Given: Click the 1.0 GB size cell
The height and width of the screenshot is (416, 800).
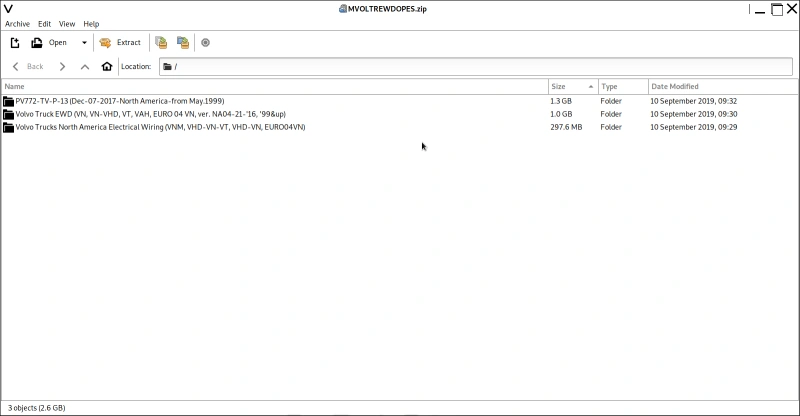Looking at the screenshot, I should coord(561,114).
